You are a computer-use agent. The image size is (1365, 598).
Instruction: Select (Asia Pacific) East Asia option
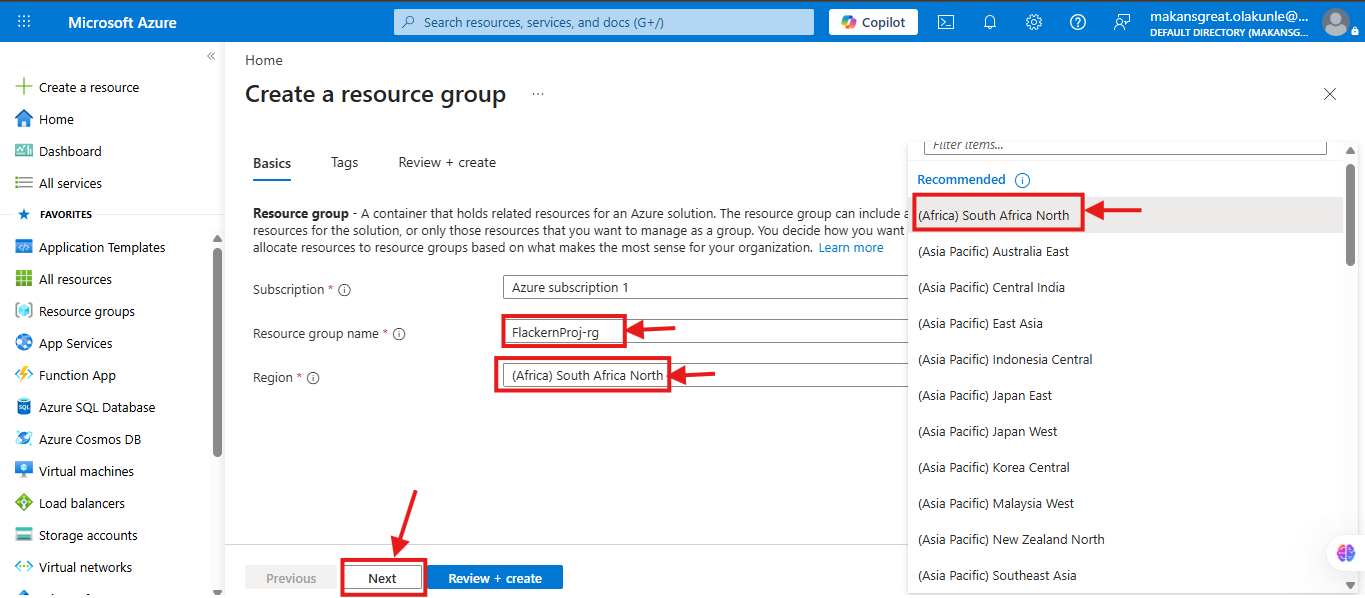pos(1125,323)
